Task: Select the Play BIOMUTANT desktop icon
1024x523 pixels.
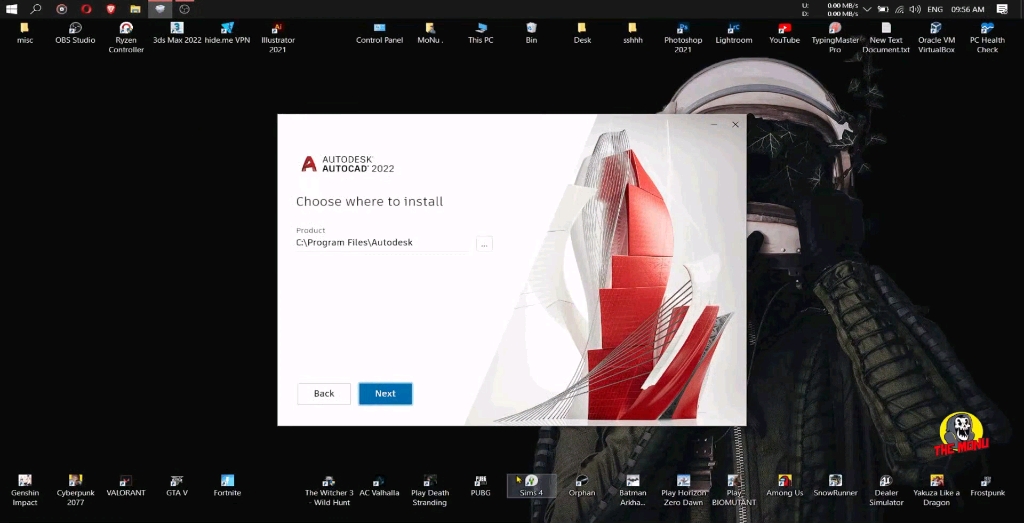Action: (x=734, y=490)
